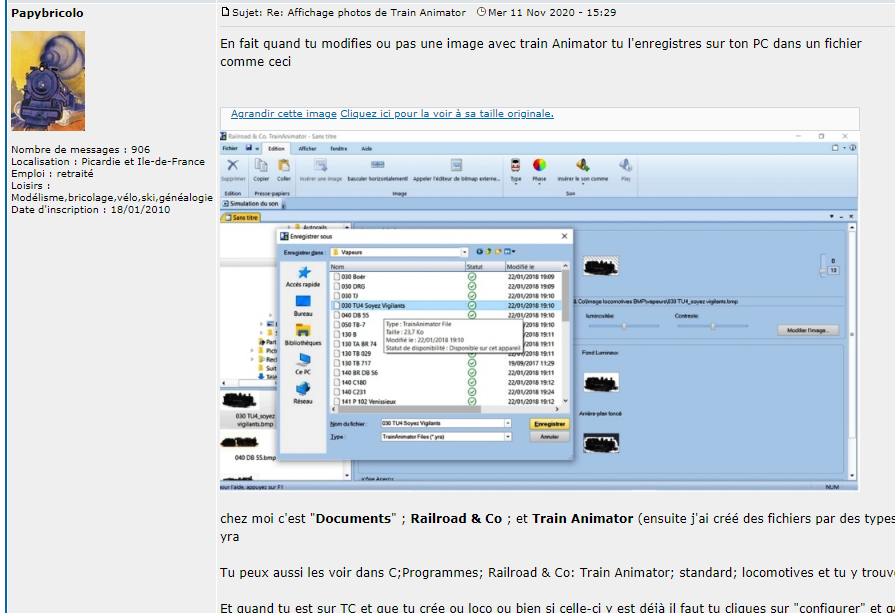Select the Bibliothèques folder shortcut
The width and height of the screenshot is (895, 613).
tap(303, 334)
